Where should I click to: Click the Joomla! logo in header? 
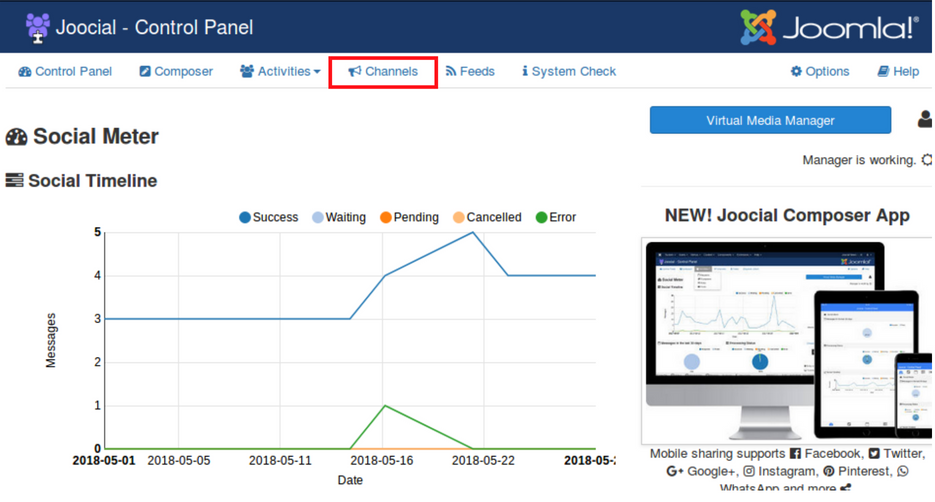pos(829,27)
